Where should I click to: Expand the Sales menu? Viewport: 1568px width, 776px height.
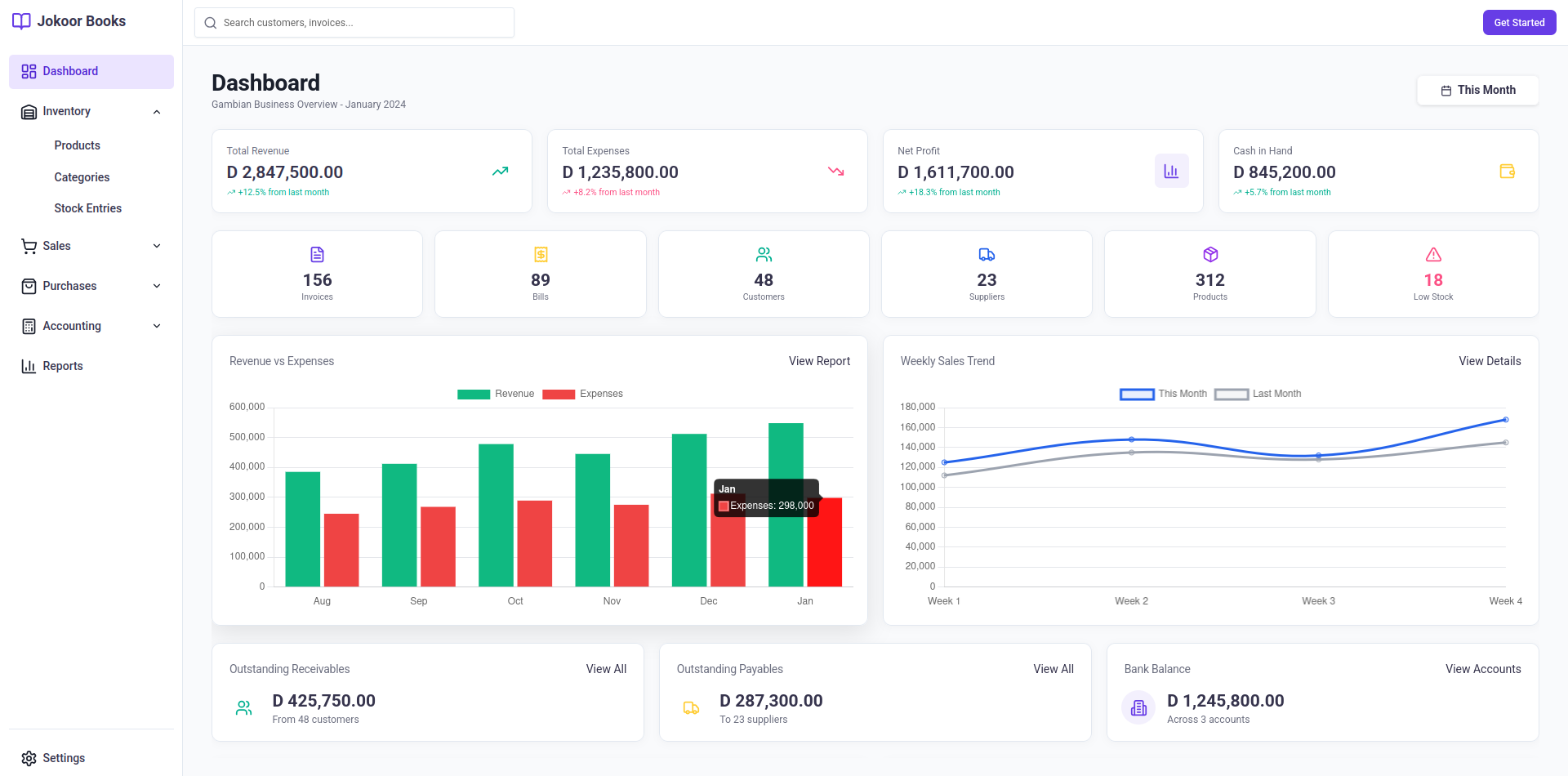point(156,245)
